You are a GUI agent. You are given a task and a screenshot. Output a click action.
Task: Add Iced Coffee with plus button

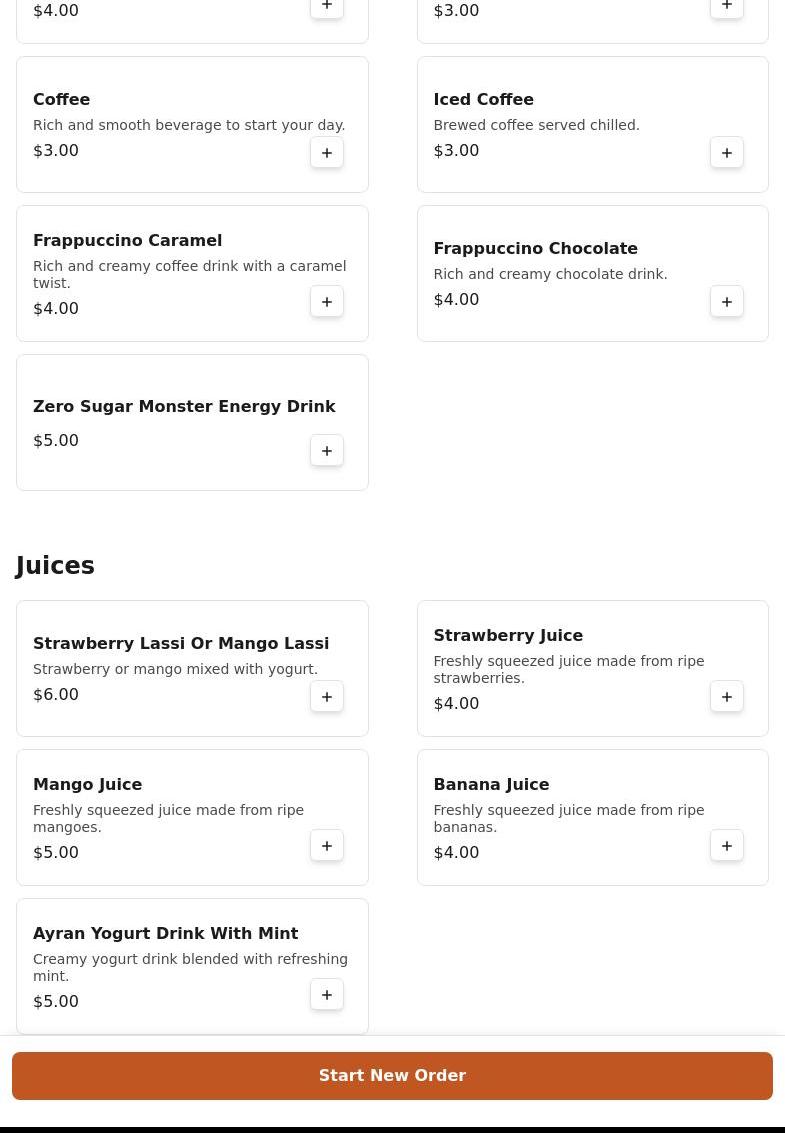[726, 152]
